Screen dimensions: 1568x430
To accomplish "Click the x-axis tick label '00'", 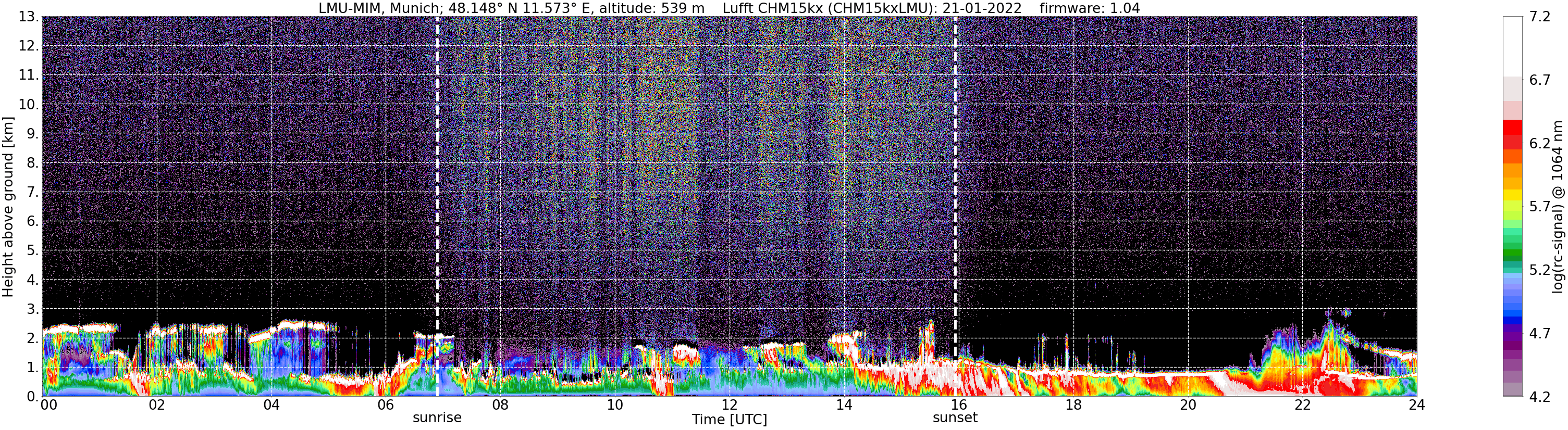I will (x=50, y=405).
